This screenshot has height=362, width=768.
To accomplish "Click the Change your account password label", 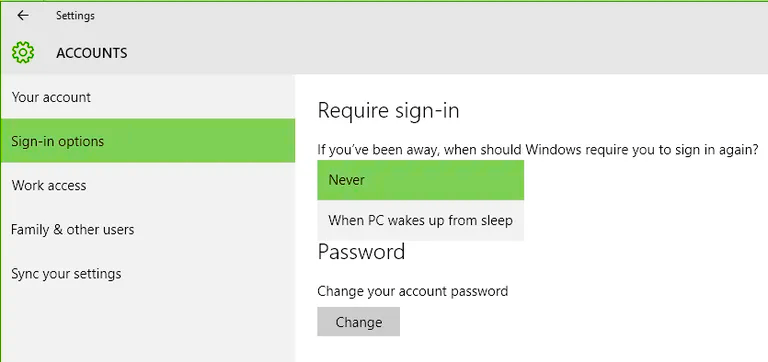I will click(412, 291).
